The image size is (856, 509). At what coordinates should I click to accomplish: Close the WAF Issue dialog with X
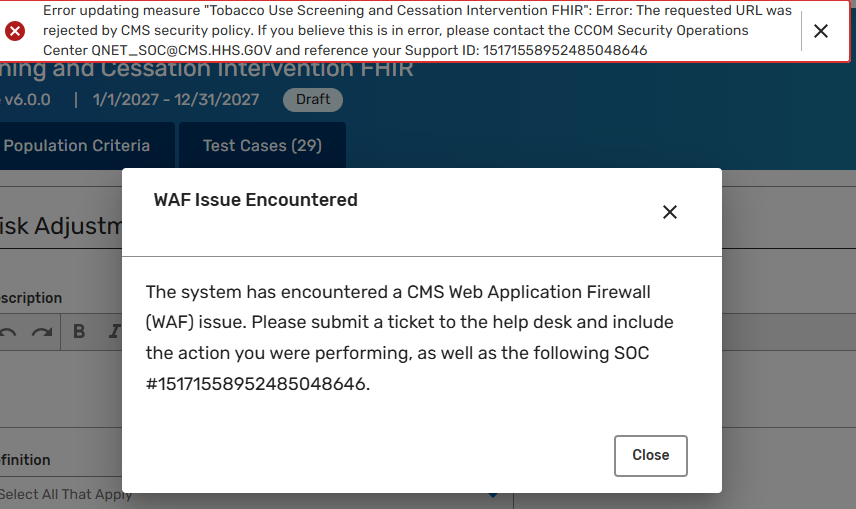pos(670,212)
